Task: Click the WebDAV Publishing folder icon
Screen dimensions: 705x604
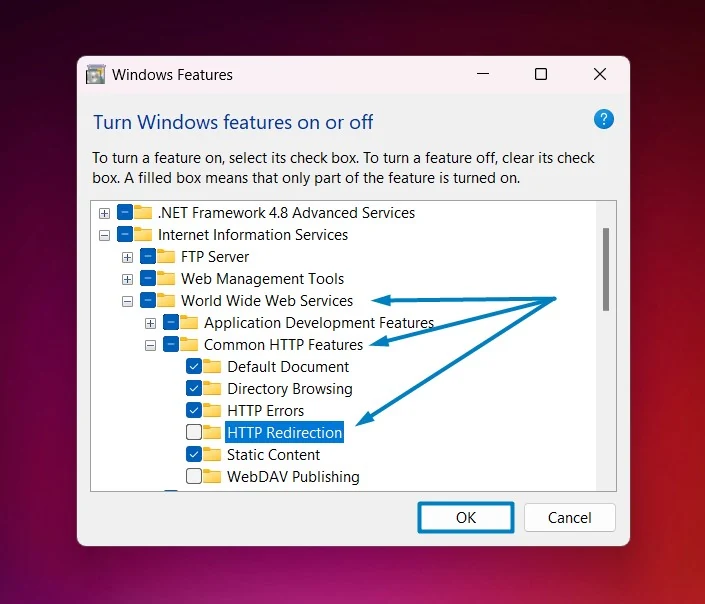Action: click(x=212, y=476)
